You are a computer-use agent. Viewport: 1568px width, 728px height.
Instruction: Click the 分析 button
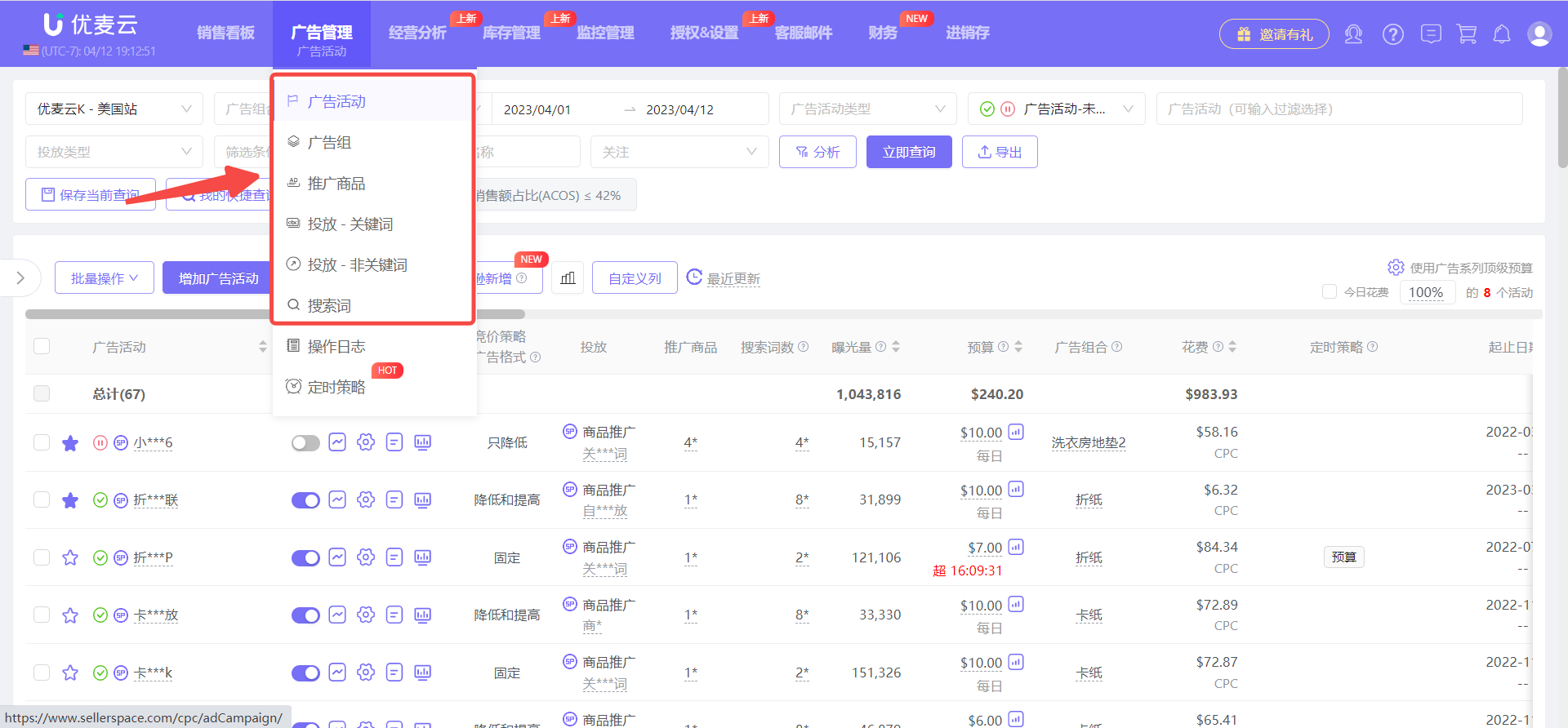click(x=817, y=152)
